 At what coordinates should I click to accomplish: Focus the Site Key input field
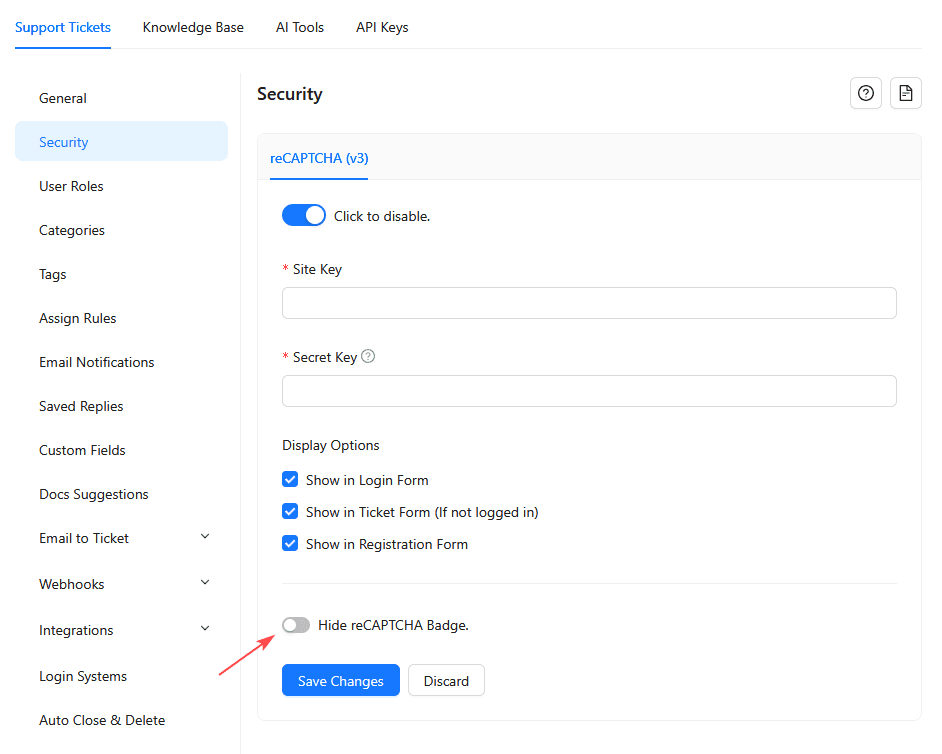point(589,303)
